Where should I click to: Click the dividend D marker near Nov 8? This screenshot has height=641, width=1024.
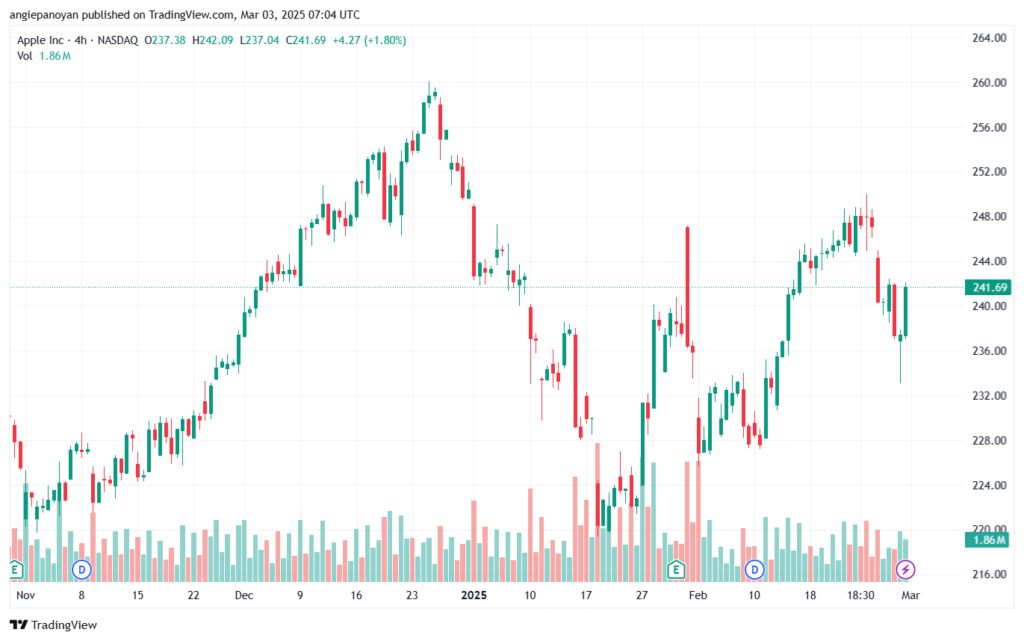[x=82, y=570]
